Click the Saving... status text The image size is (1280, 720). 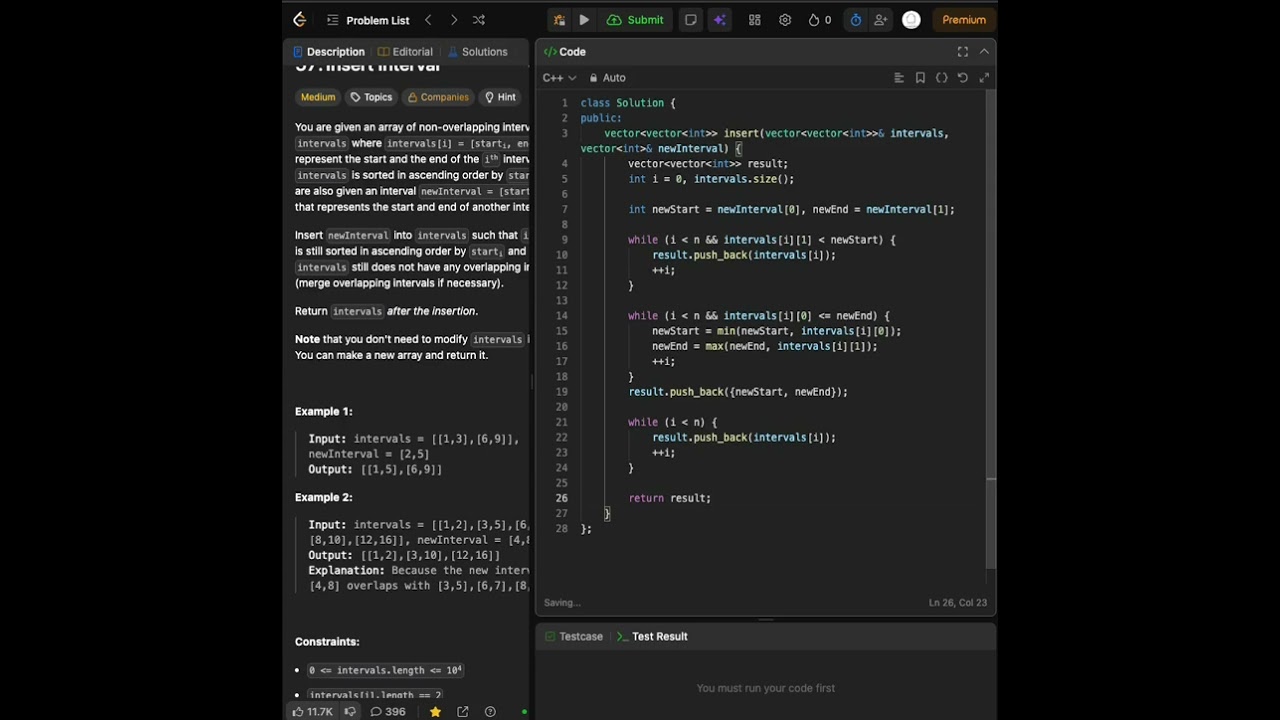[562, 603]
